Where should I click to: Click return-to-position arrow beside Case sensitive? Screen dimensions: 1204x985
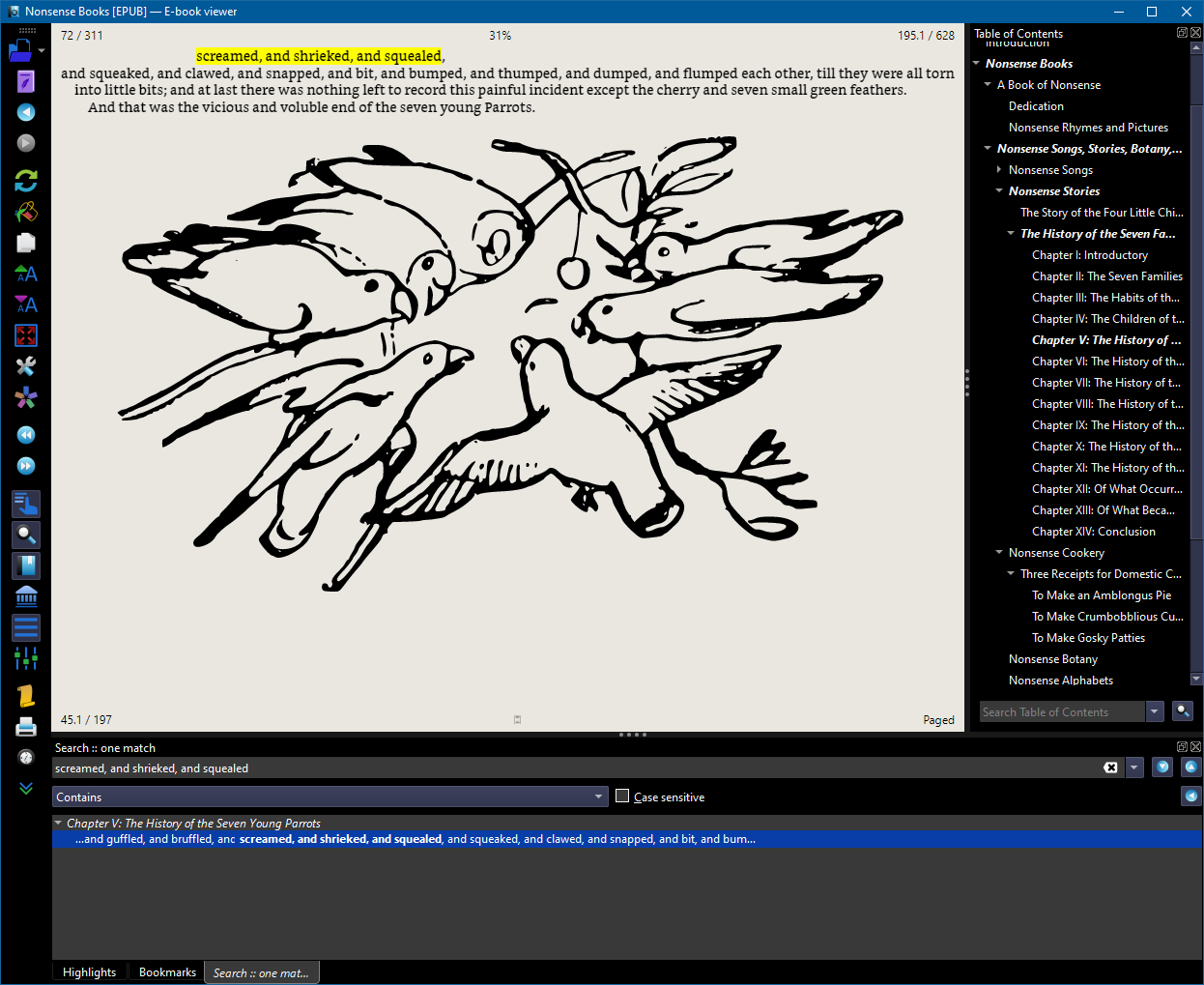pyautogui.click(x=1191, y=797)
